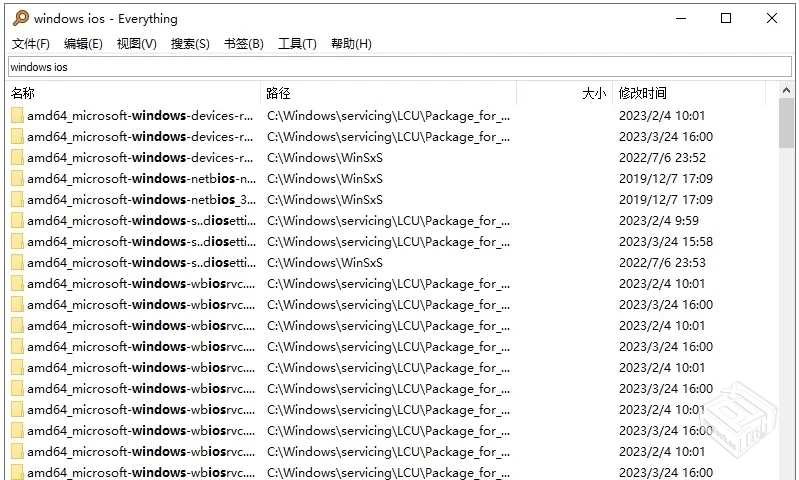Image resolution: width=799 pixels, height=480 pixels.
Task: Open the 视图(V) menu
Action: (137, 44)
